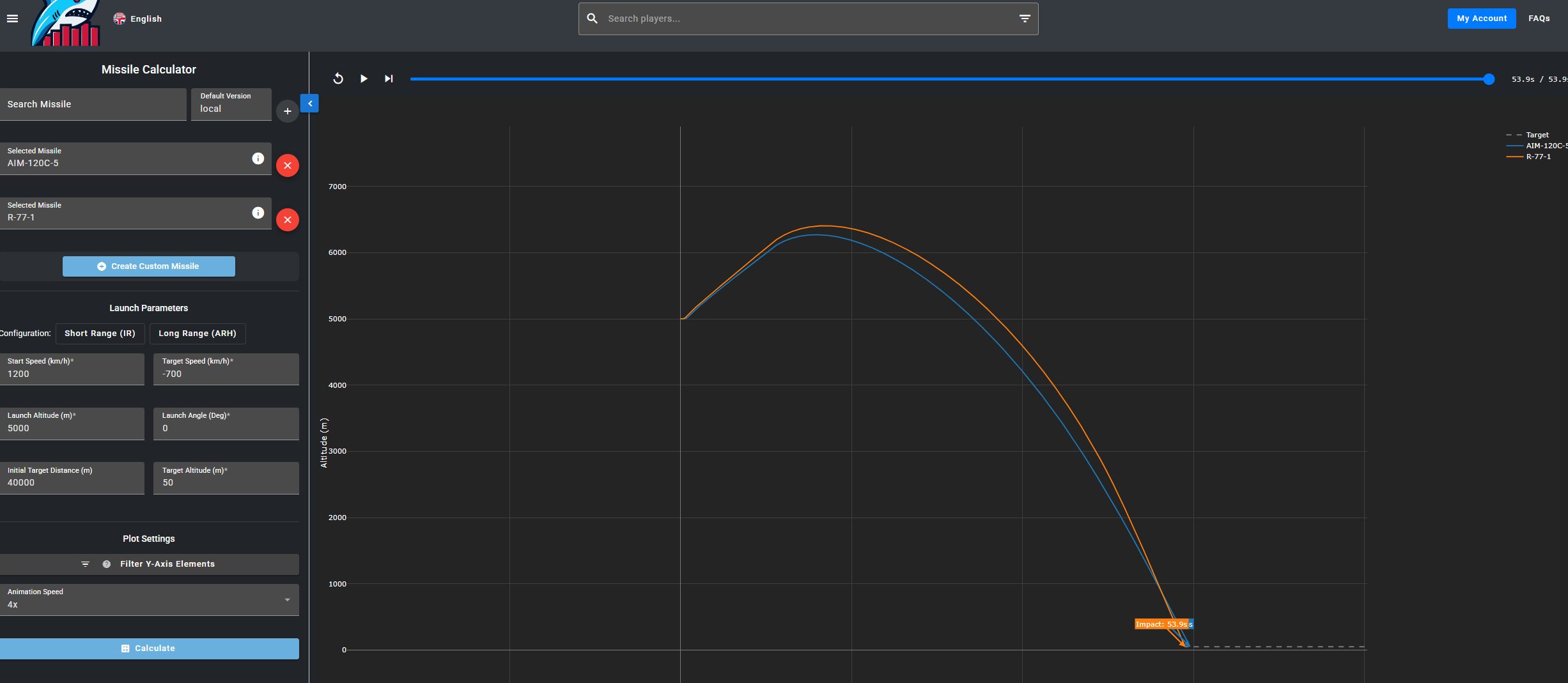Show info for the AIM-120C-5 missile
This screenshot has width=1568, height=683.
258,158
